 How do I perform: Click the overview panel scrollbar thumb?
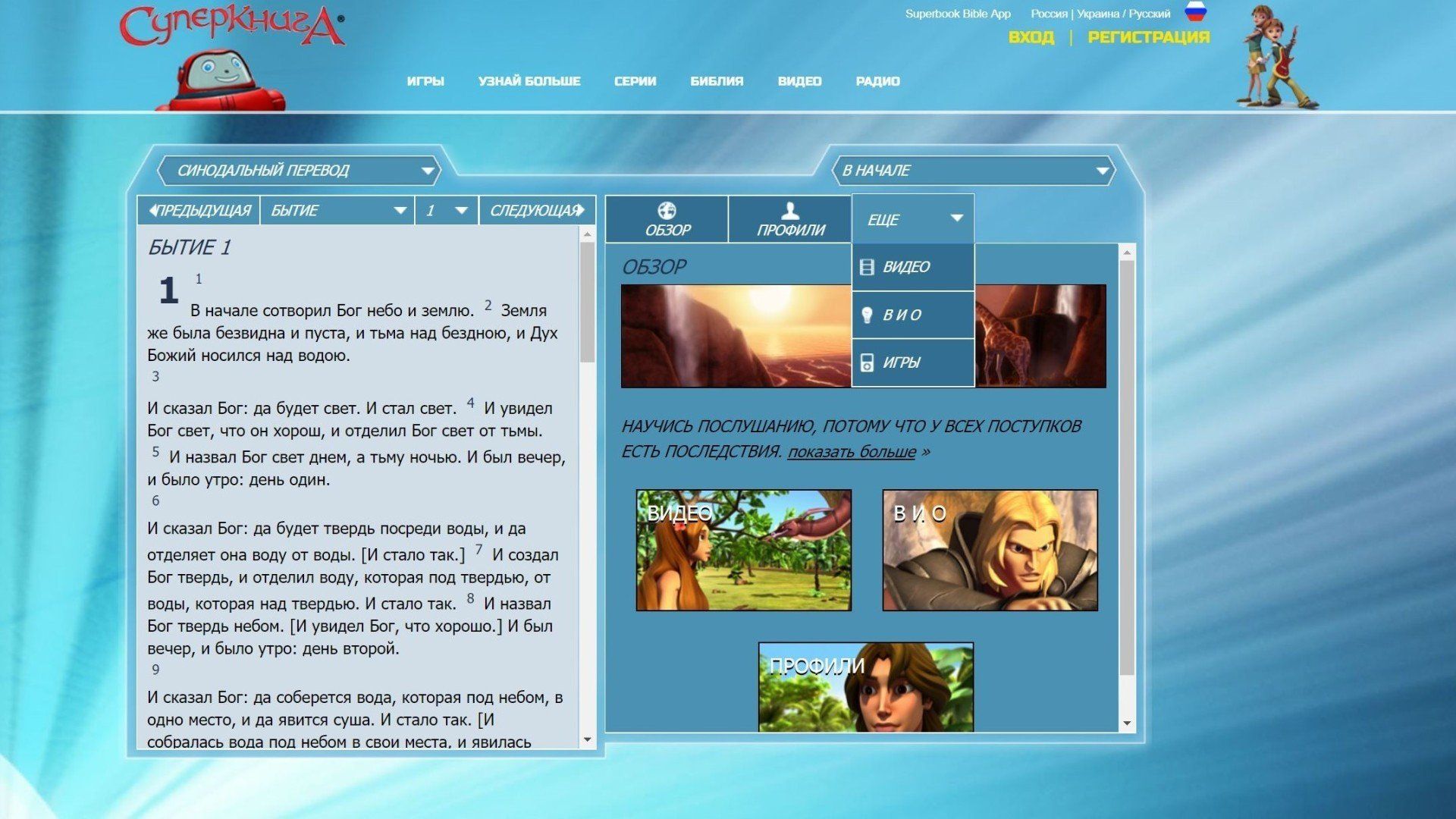[x=1127, y=468]
